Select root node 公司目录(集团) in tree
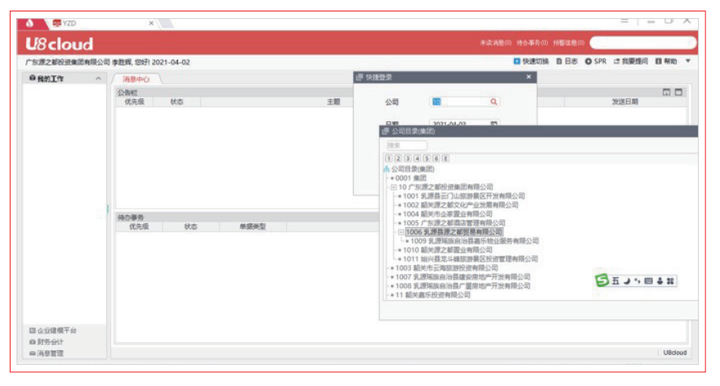720x386 pixels. (412, 169)
